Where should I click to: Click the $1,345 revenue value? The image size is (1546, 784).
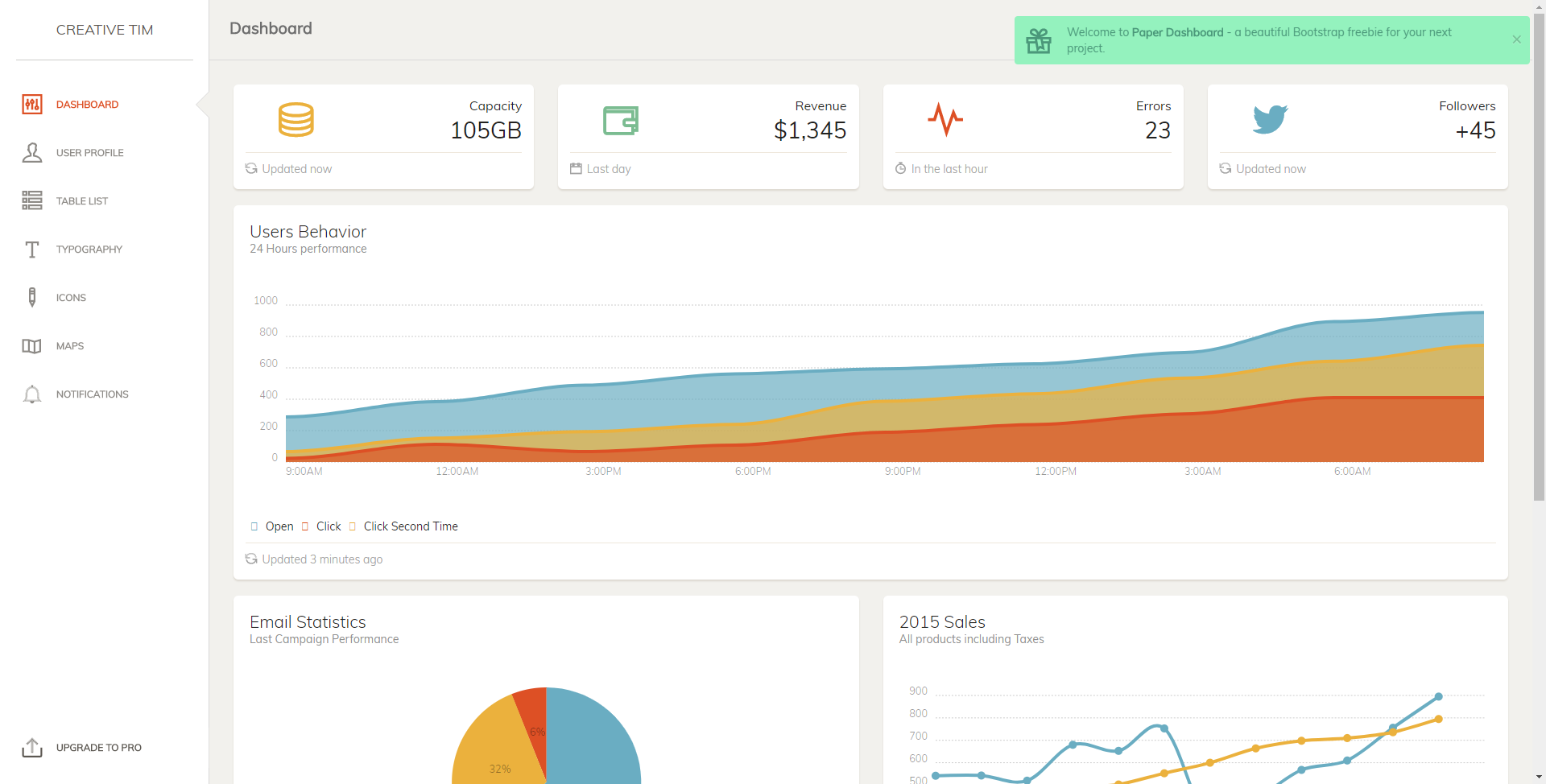point(810,130)
